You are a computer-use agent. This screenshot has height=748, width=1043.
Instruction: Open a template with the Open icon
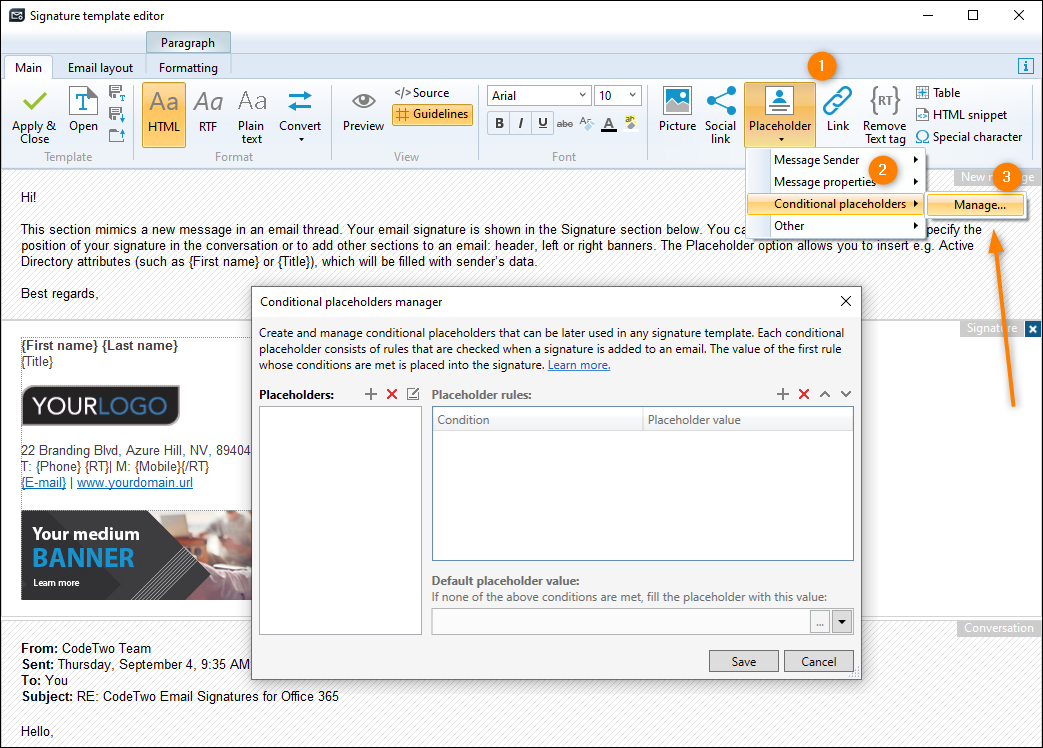tap(83, 110)
